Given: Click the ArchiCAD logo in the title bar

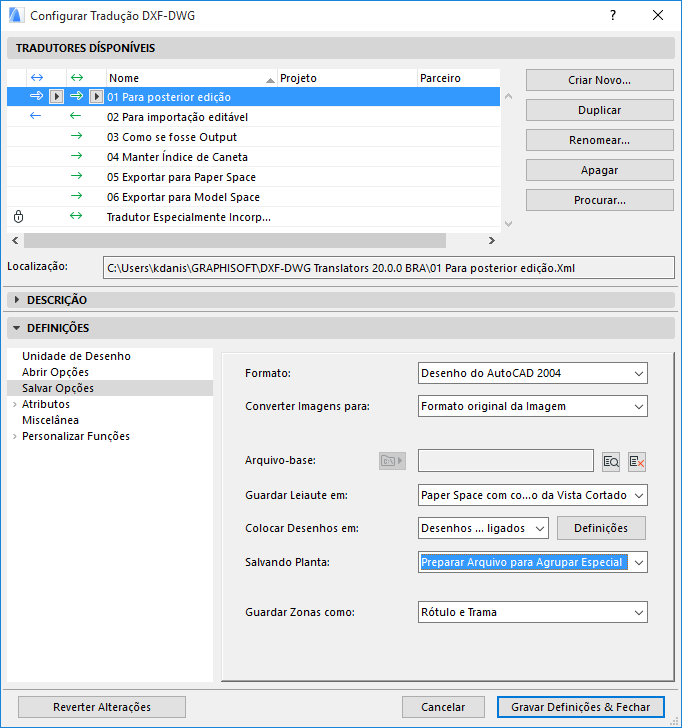Looking at the screenshot, I should [x=16, y=15].
